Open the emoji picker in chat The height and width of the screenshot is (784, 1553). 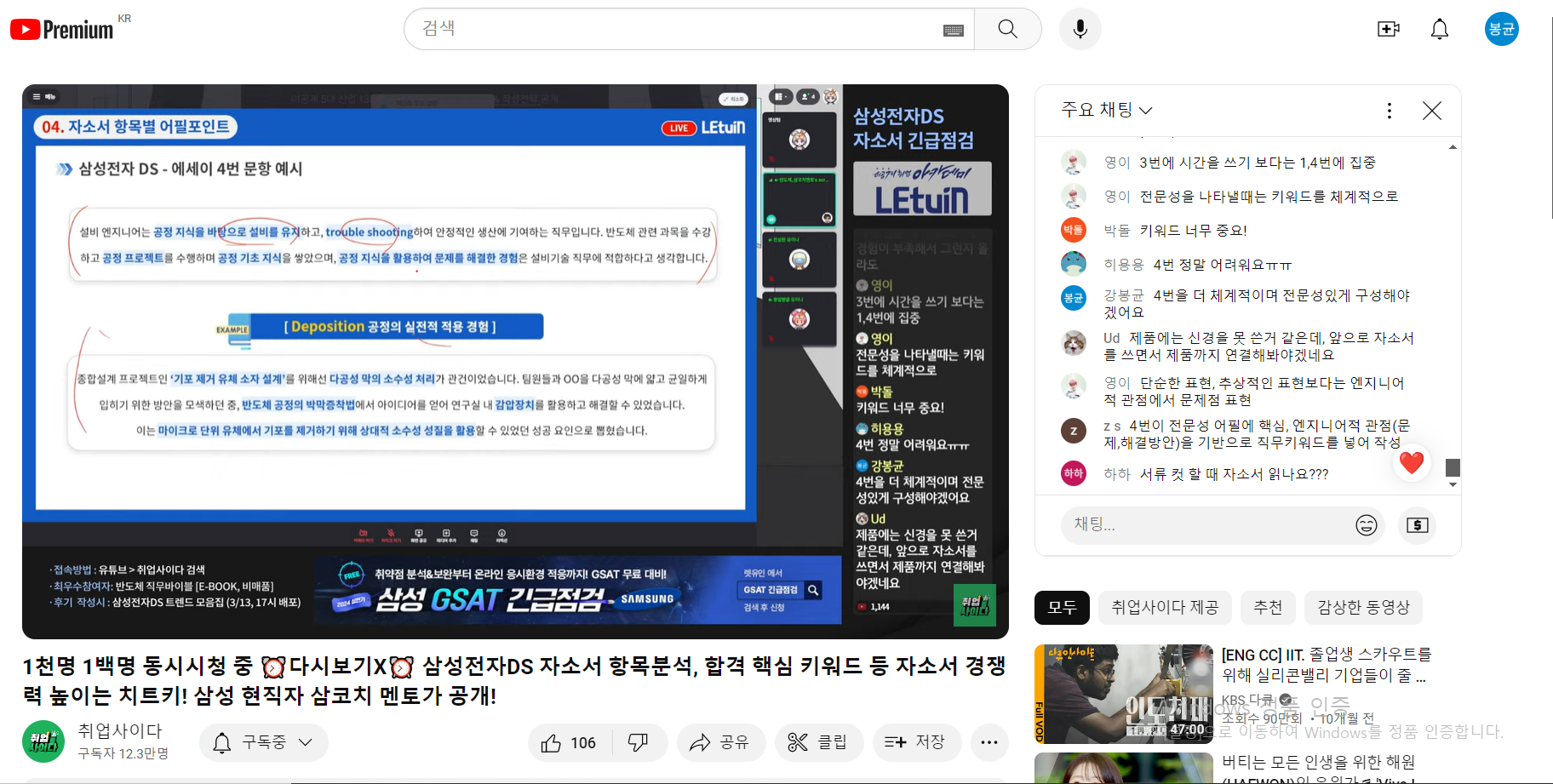(x=1366, y=525)
